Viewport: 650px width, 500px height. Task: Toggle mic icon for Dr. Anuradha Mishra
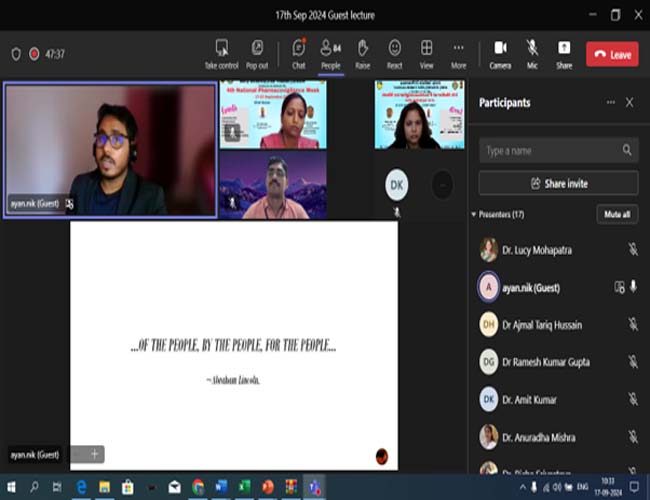tap(633, 436)
